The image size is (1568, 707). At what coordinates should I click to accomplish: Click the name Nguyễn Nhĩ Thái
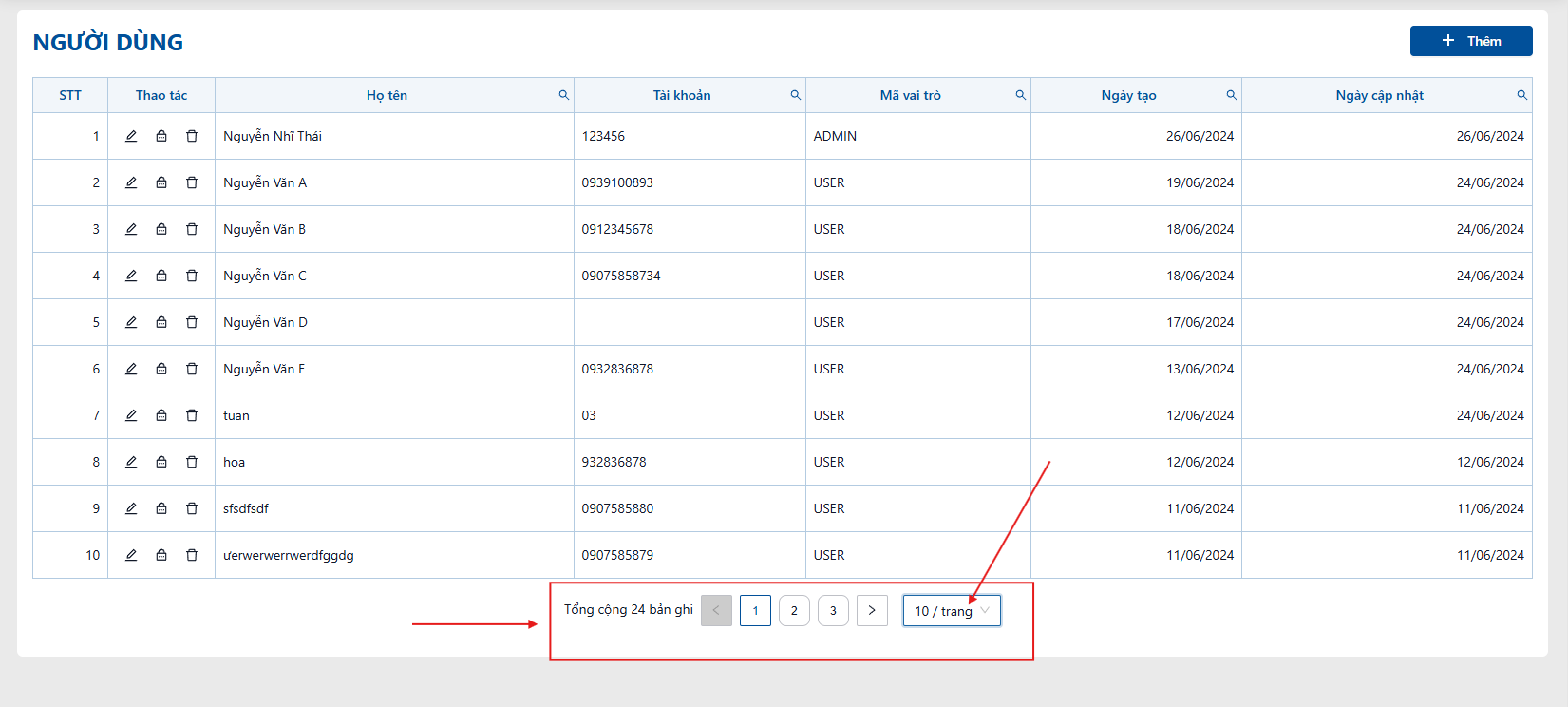pos(273,136)
